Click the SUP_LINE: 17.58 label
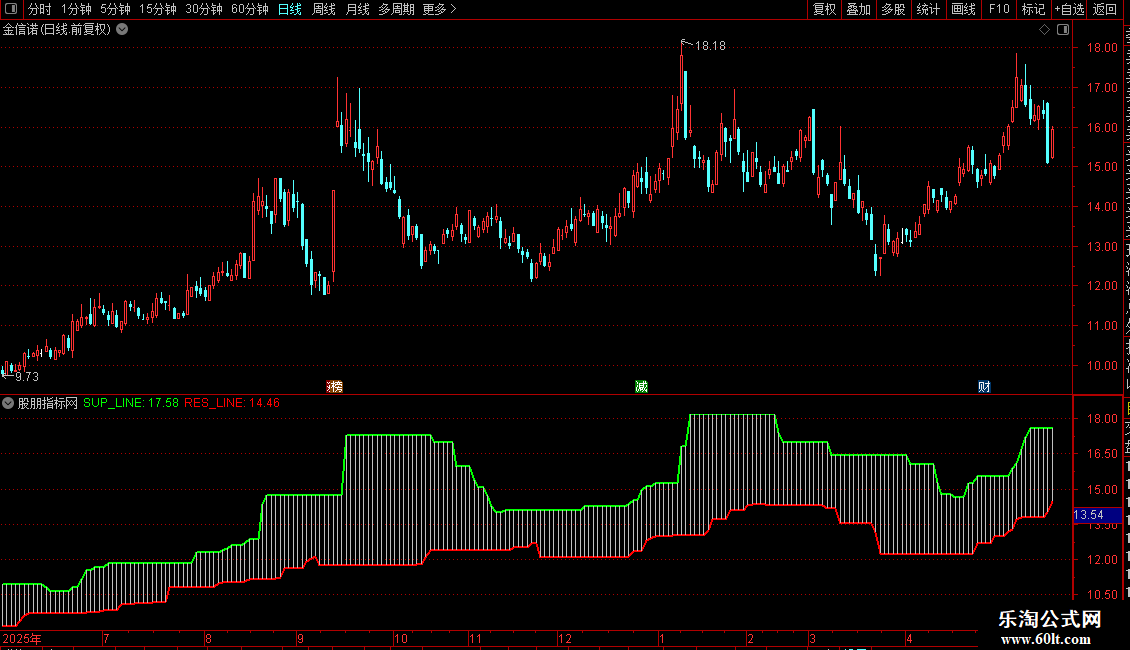The height and width of the screenshot is (650, 1130). pyautogui.click(x=130, y=403)
